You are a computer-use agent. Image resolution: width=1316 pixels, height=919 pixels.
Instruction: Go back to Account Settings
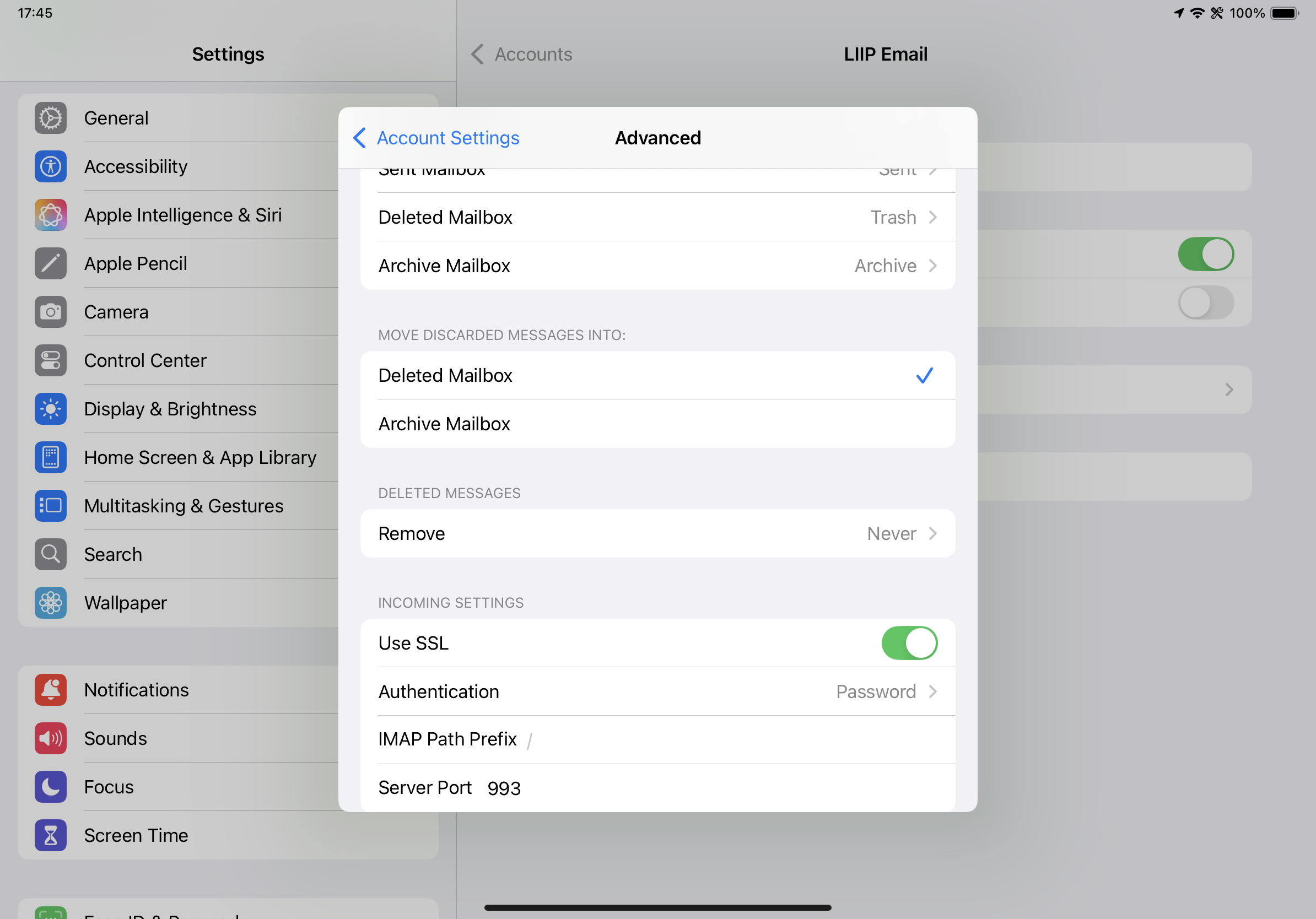coord(437,138)
